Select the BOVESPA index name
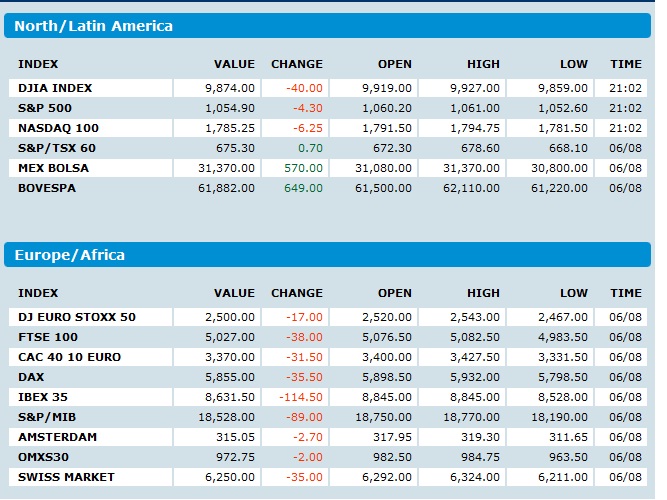Viewport: 667px width, 500px height. 47,188
